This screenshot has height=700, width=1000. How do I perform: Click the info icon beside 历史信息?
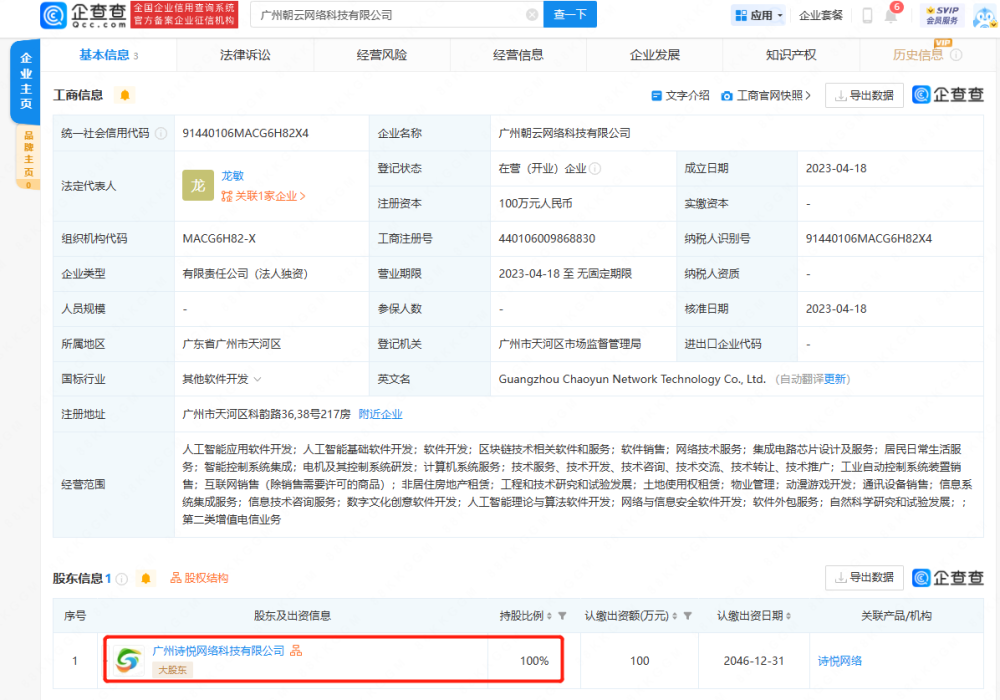point(956,55)
